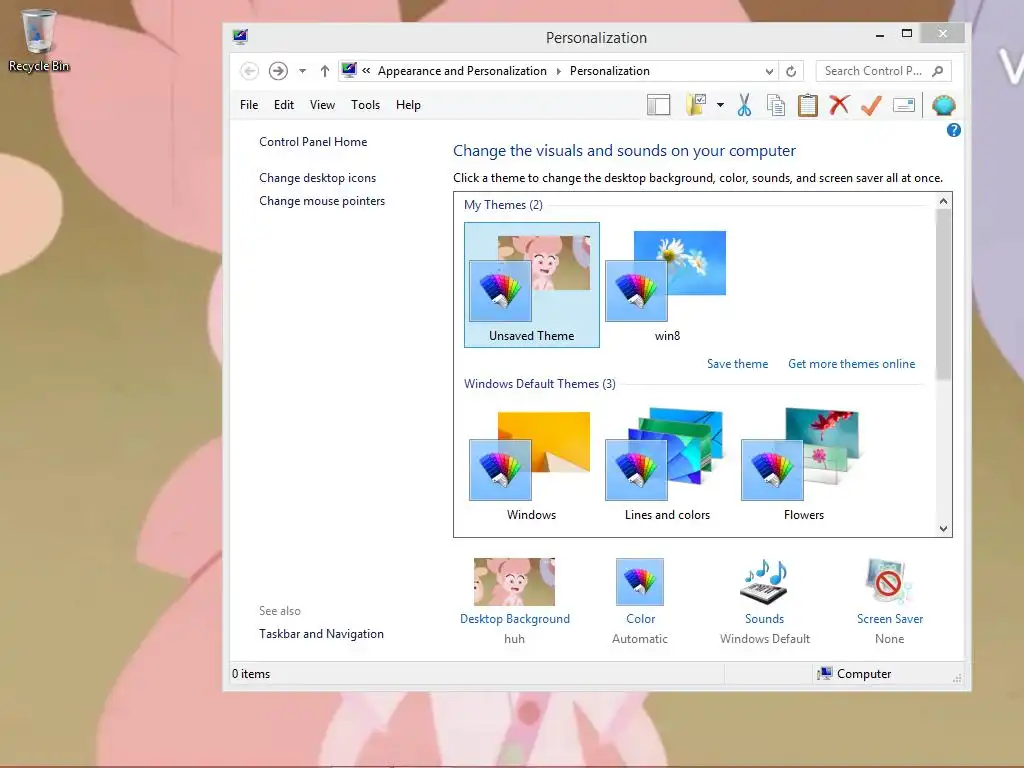Click the double-chevron breadcrumb overflow
The height and width of the screenshot is (768, 1024).
click(x=366, y=71)
